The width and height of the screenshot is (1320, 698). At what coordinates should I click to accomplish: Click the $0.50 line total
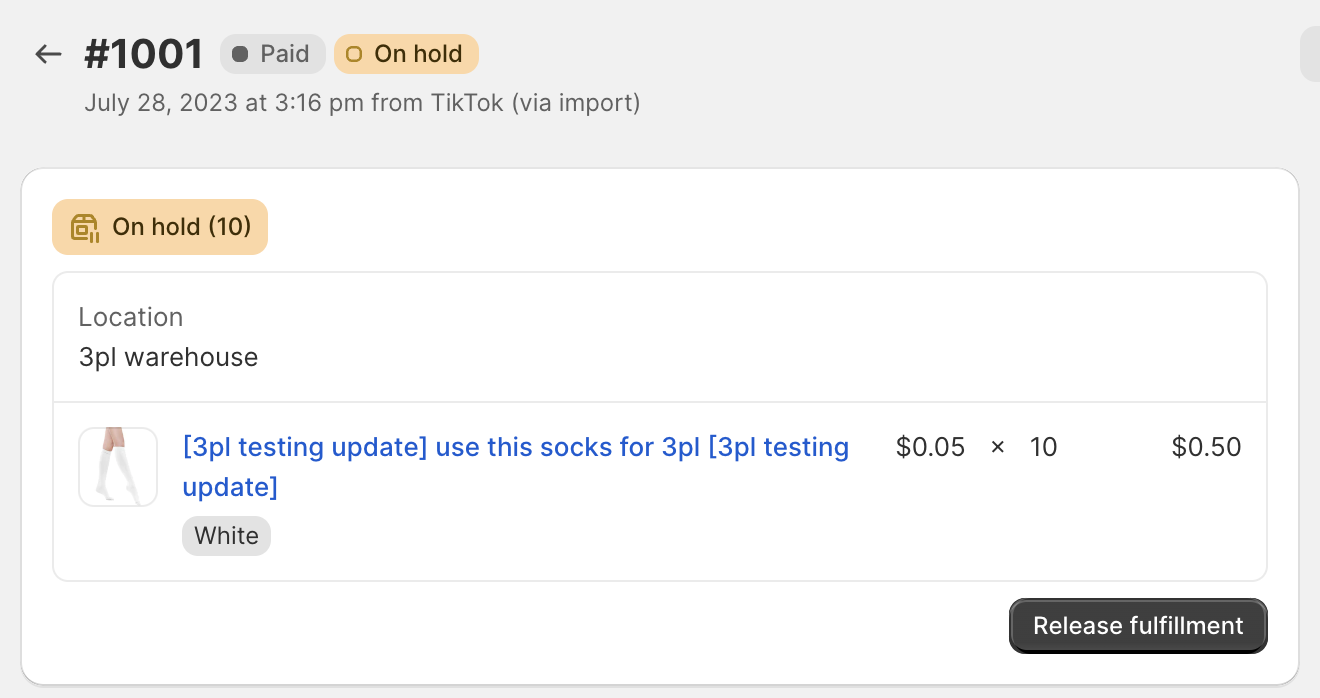(x=1206, y=447)
